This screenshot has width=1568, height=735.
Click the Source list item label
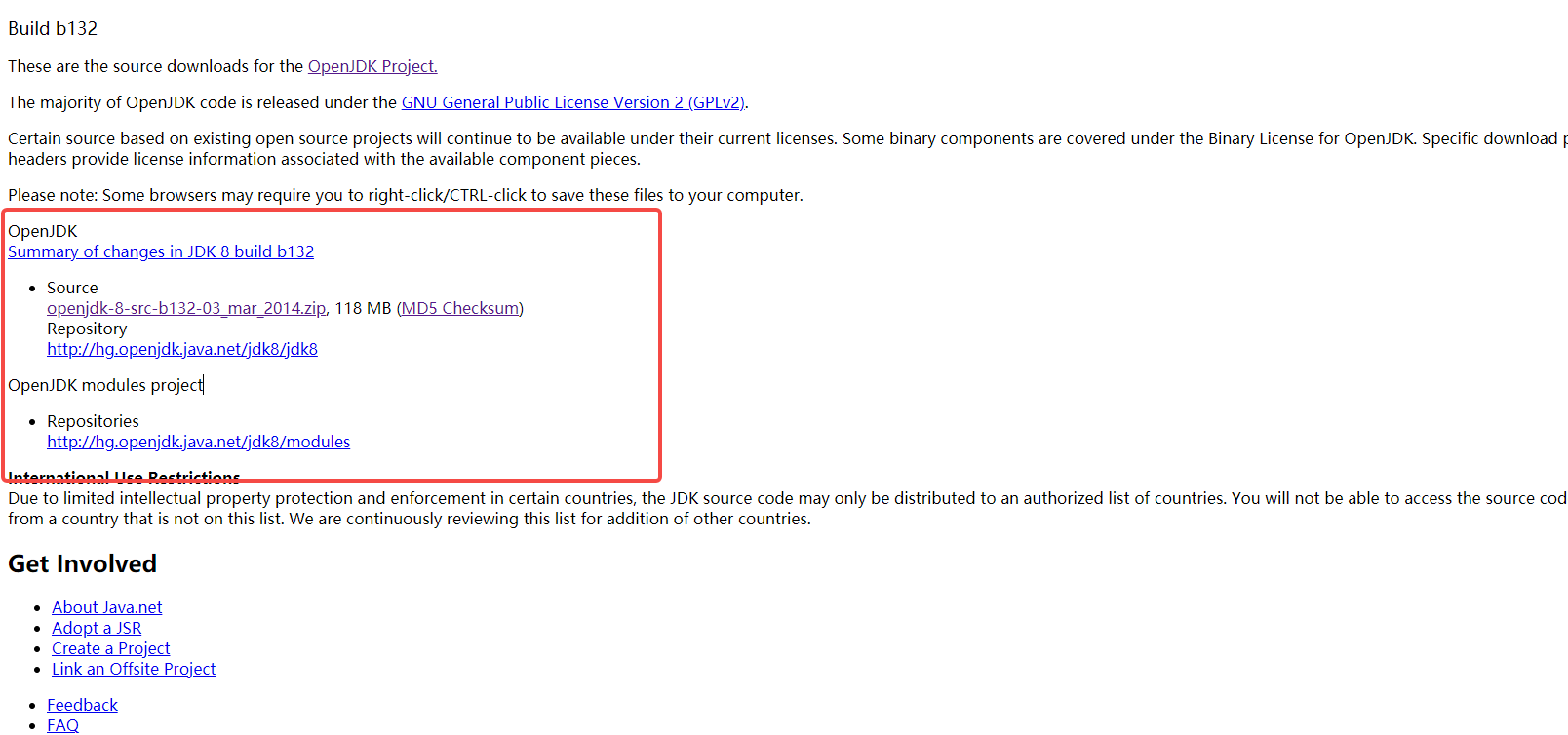(72, 288)
